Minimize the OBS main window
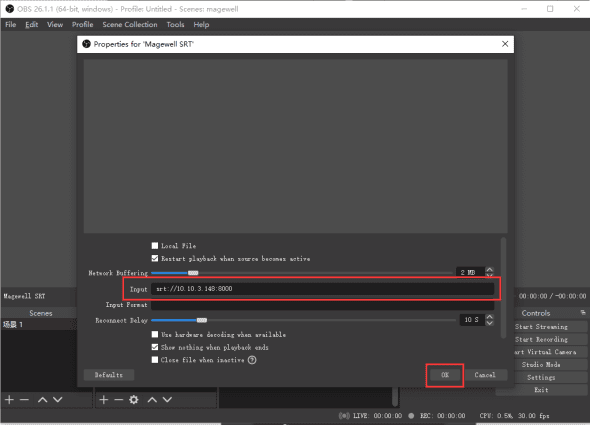The width and height of the screenshot is (590, 425). click(524, 9)
